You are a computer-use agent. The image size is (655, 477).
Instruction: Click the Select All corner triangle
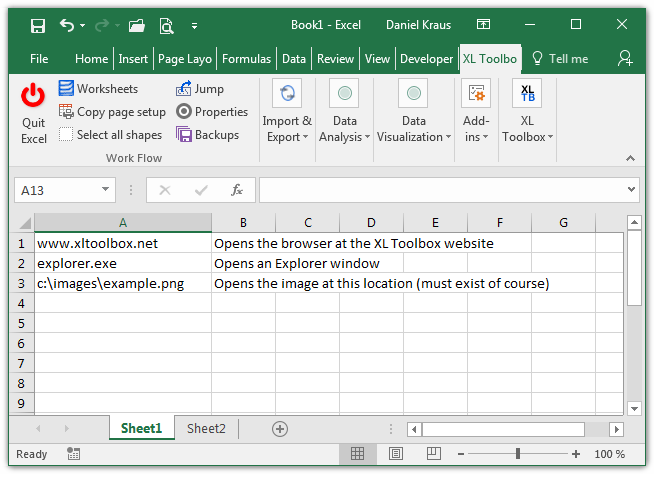pos(24,223)
